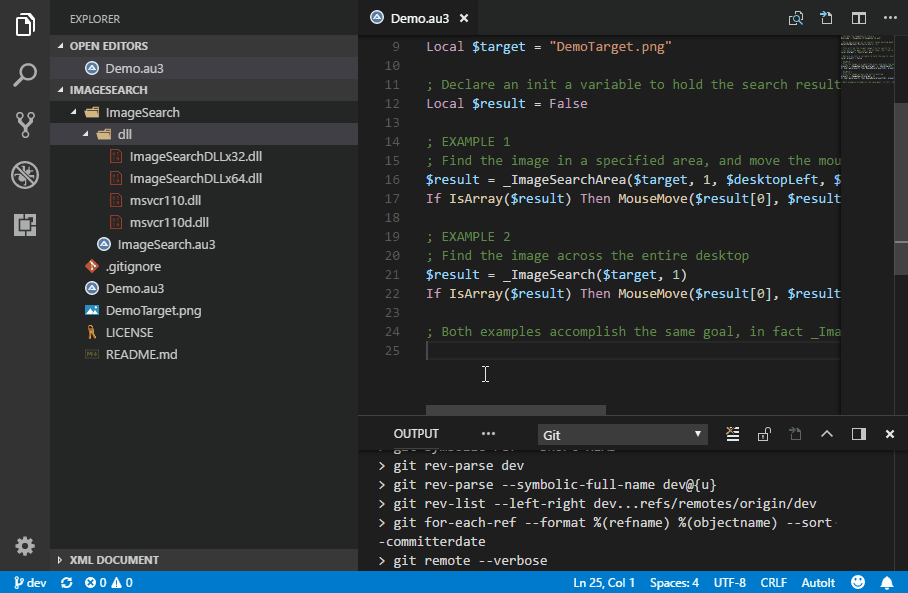The width and height of the screenshot is (908, 593).
Task: Collapse the IMAGESEARCH section
Action: click(204, 90)
